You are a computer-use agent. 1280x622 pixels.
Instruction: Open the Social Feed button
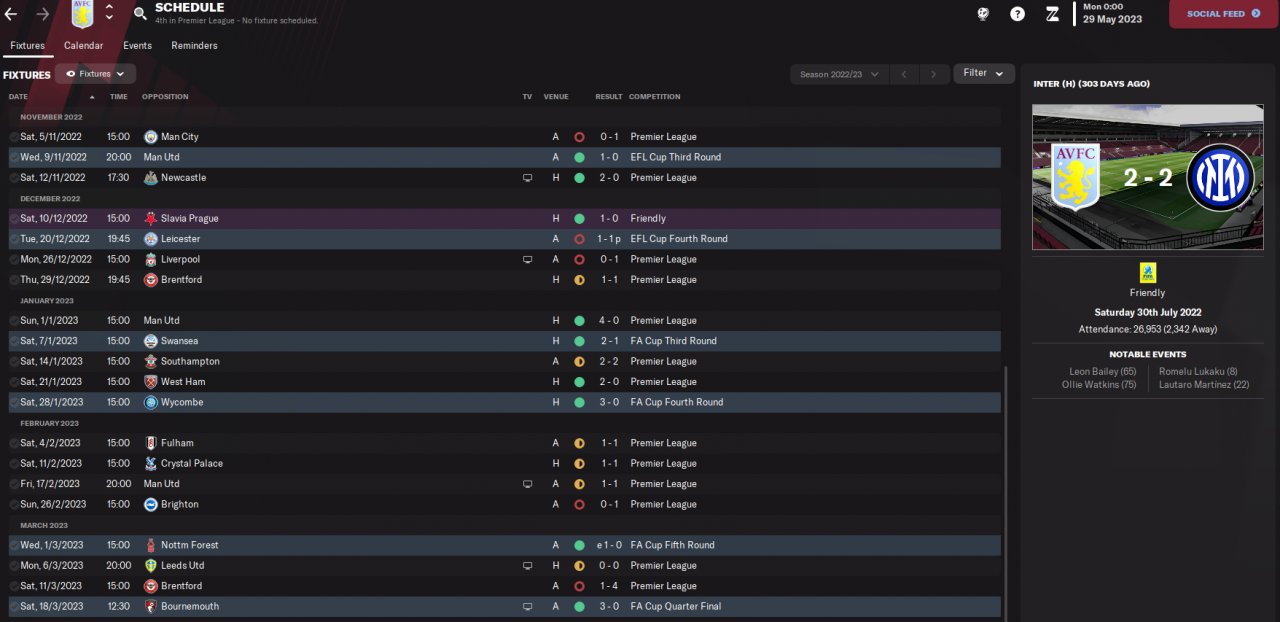tap(1223, 14)
